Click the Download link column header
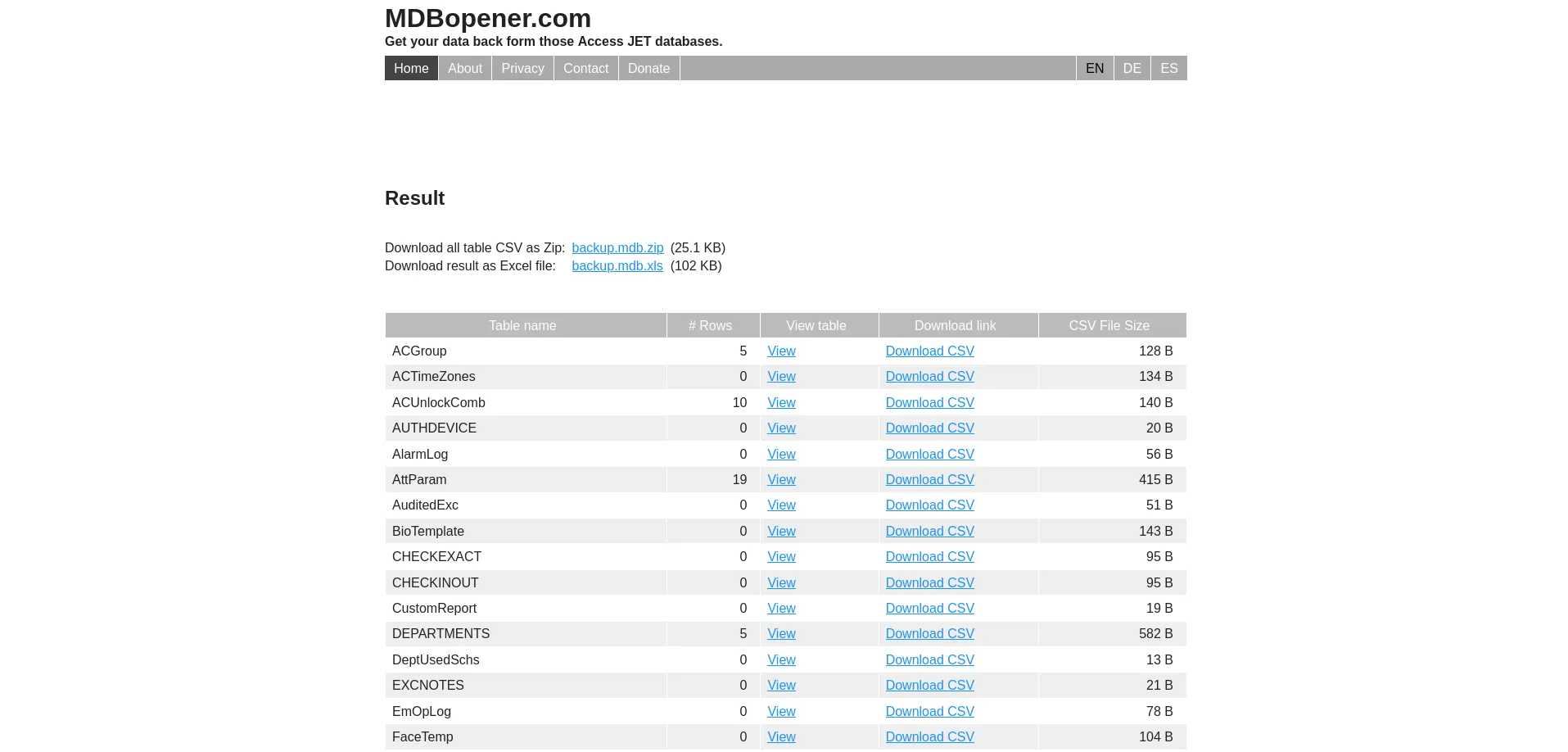Screen dimensions: 1568x752 959,325
